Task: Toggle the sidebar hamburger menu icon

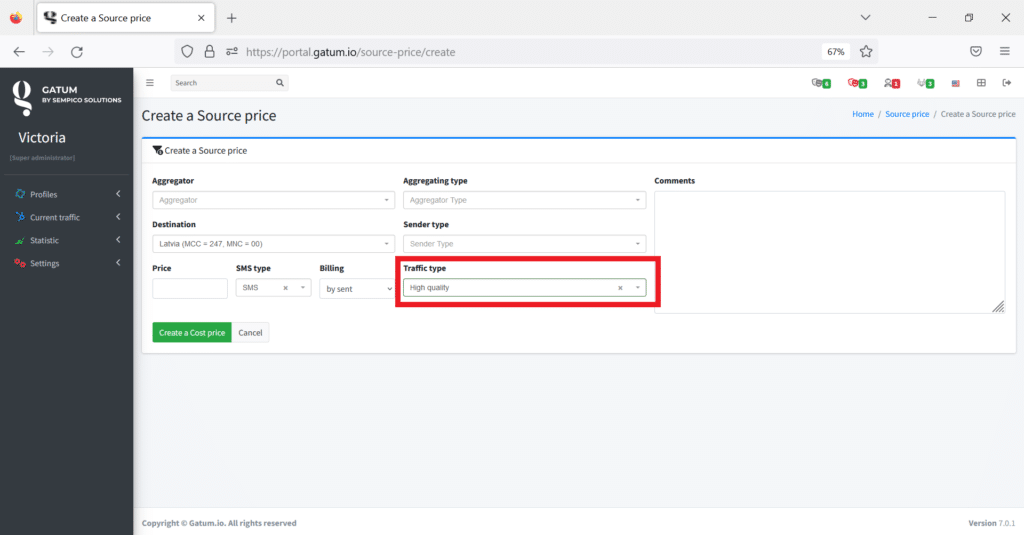Action: (x=150, y=83)
